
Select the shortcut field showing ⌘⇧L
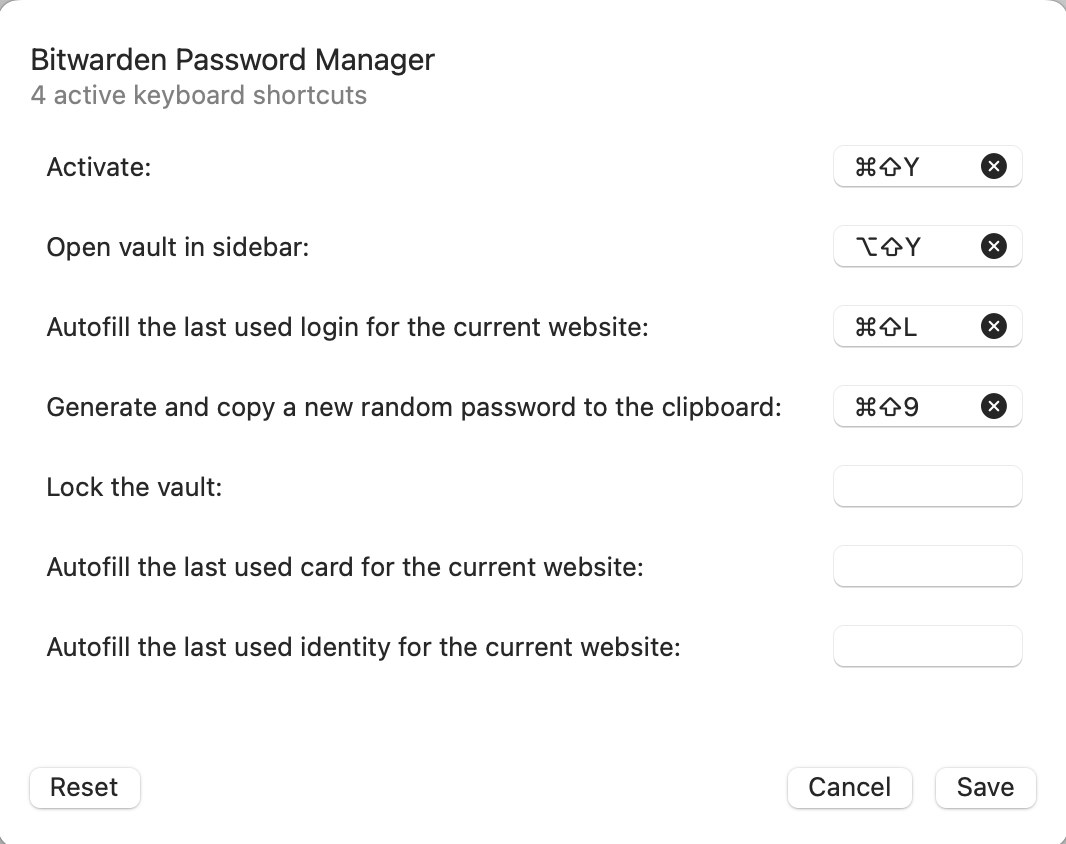[x=900, y=327]
